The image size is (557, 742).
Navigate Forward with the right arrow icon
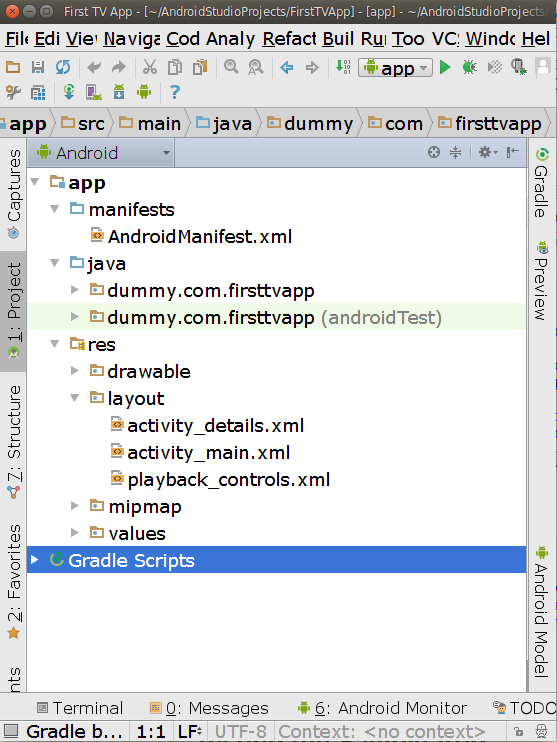click(x=312, y=67)
